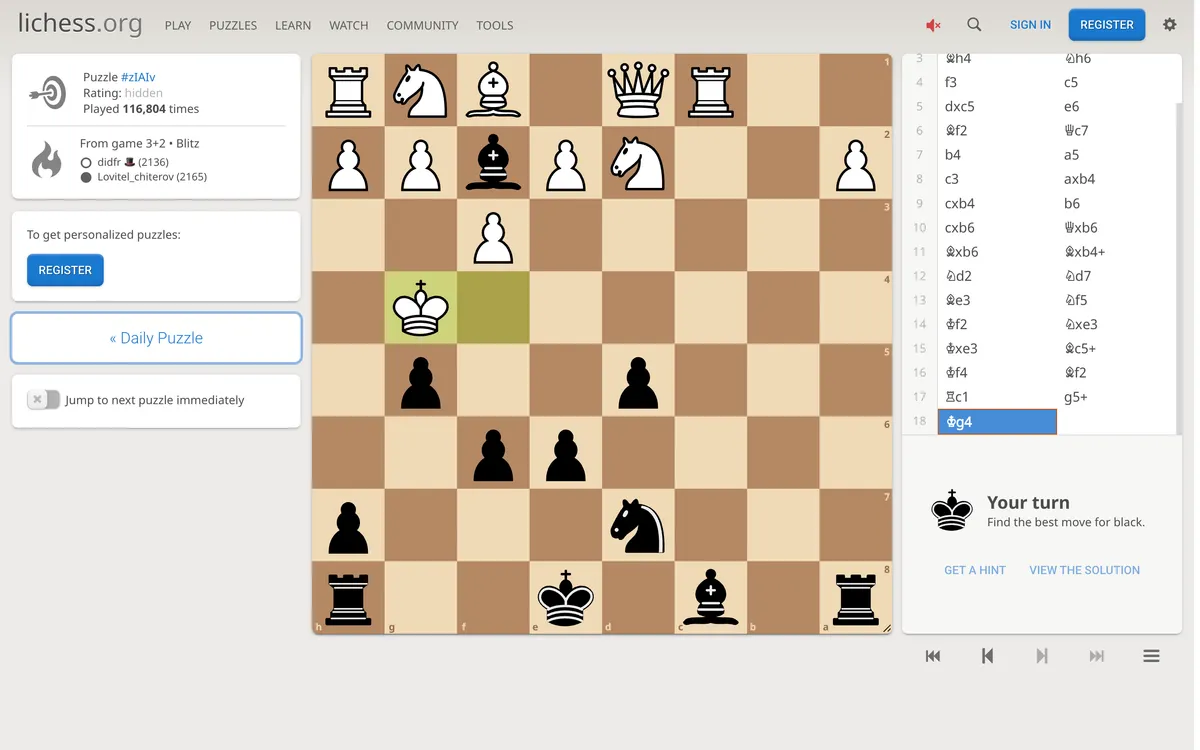Select the black pawn on f6
This screenshot has height=750, width=1200.
click(493, 453)
